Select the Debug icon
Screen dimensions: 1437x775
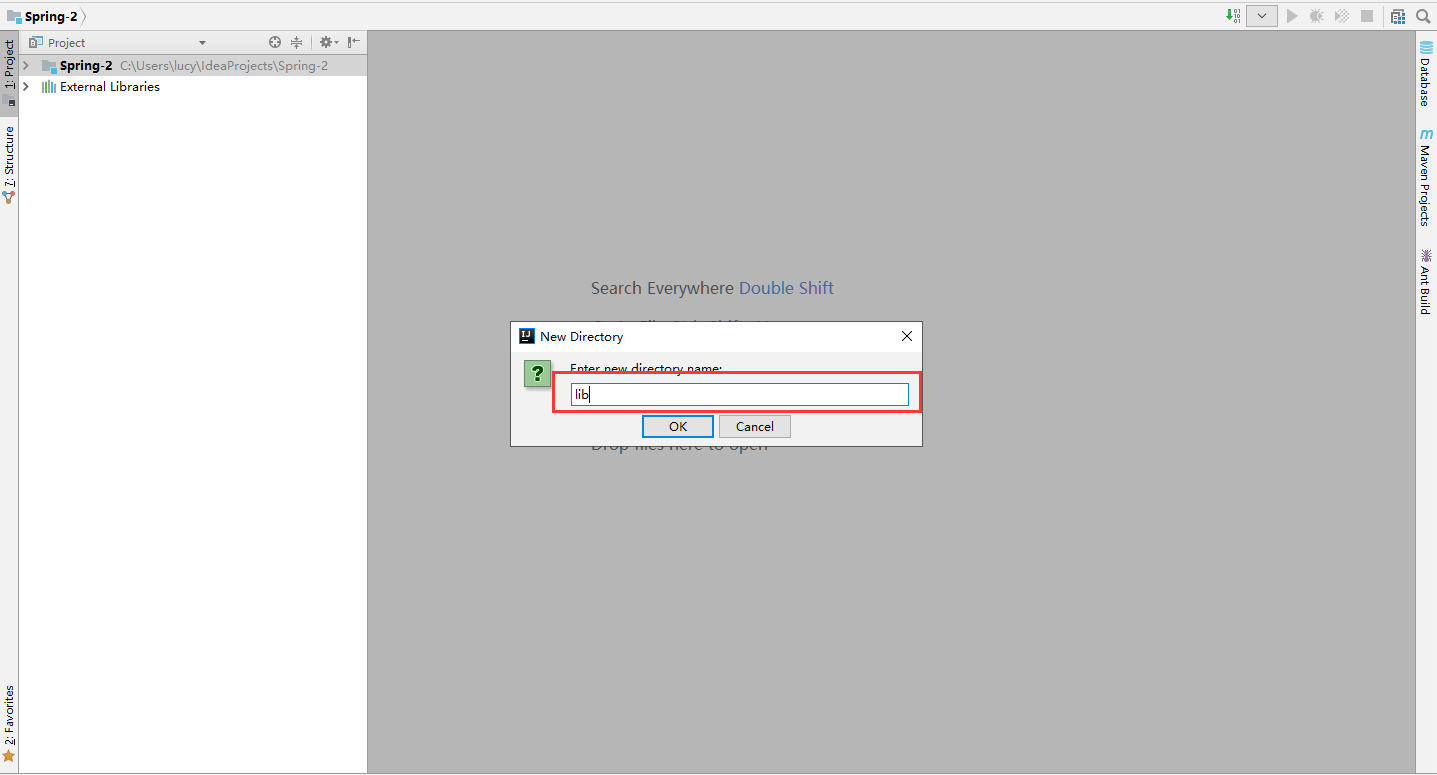click(x=1315, y=16)
